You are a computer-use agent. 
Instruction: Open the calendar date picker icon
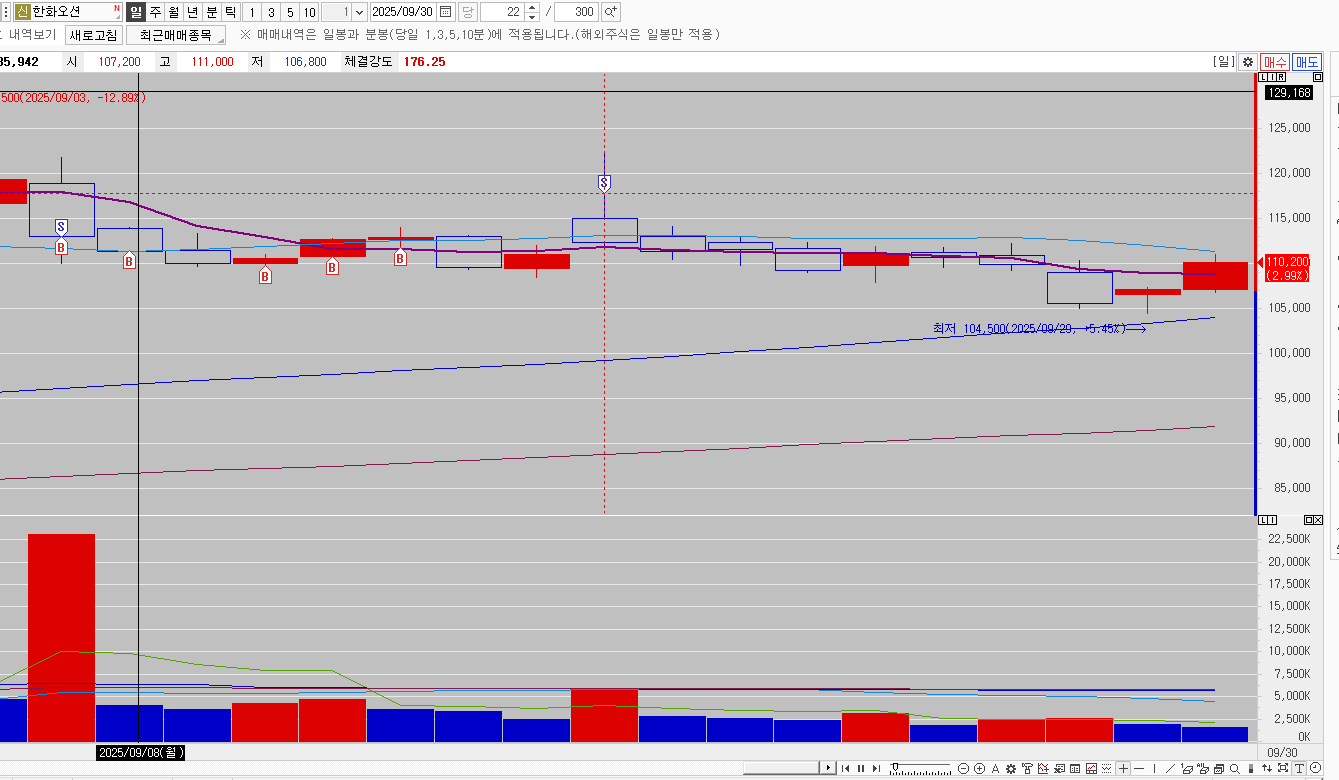[445, 12]
